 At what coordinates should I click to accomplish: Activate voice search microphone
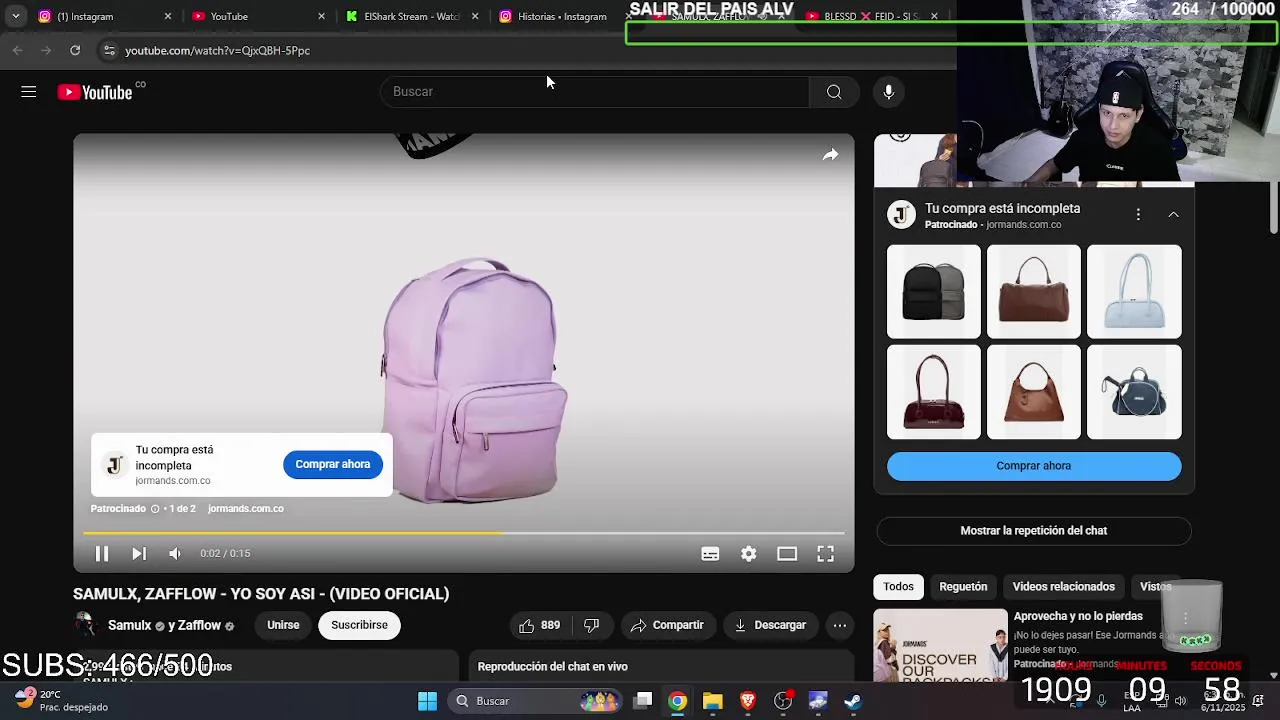[x=888, y=92]
